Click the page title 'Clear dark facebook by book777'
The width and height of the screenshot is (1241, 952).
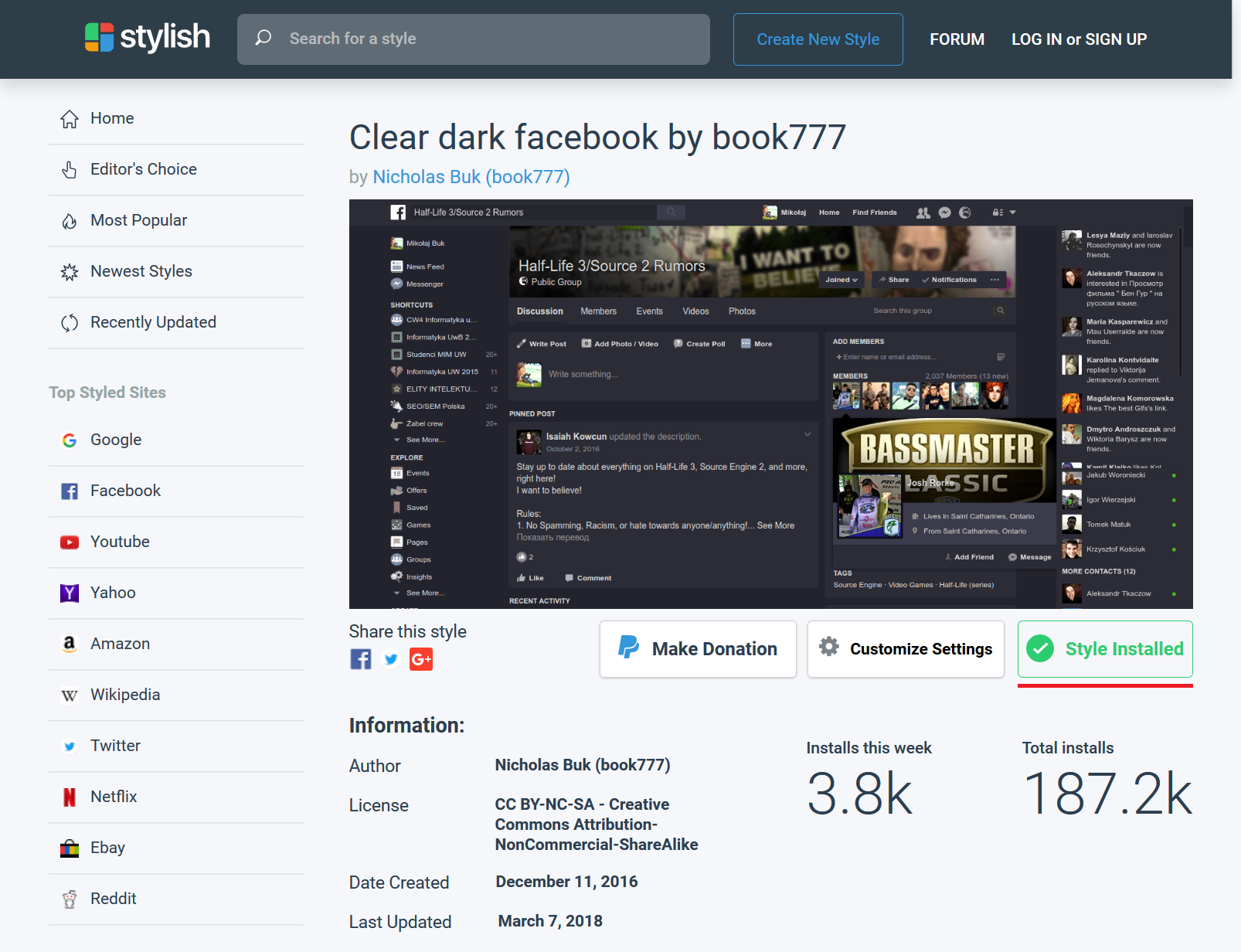pyautogui.click(x=597, y=138)
